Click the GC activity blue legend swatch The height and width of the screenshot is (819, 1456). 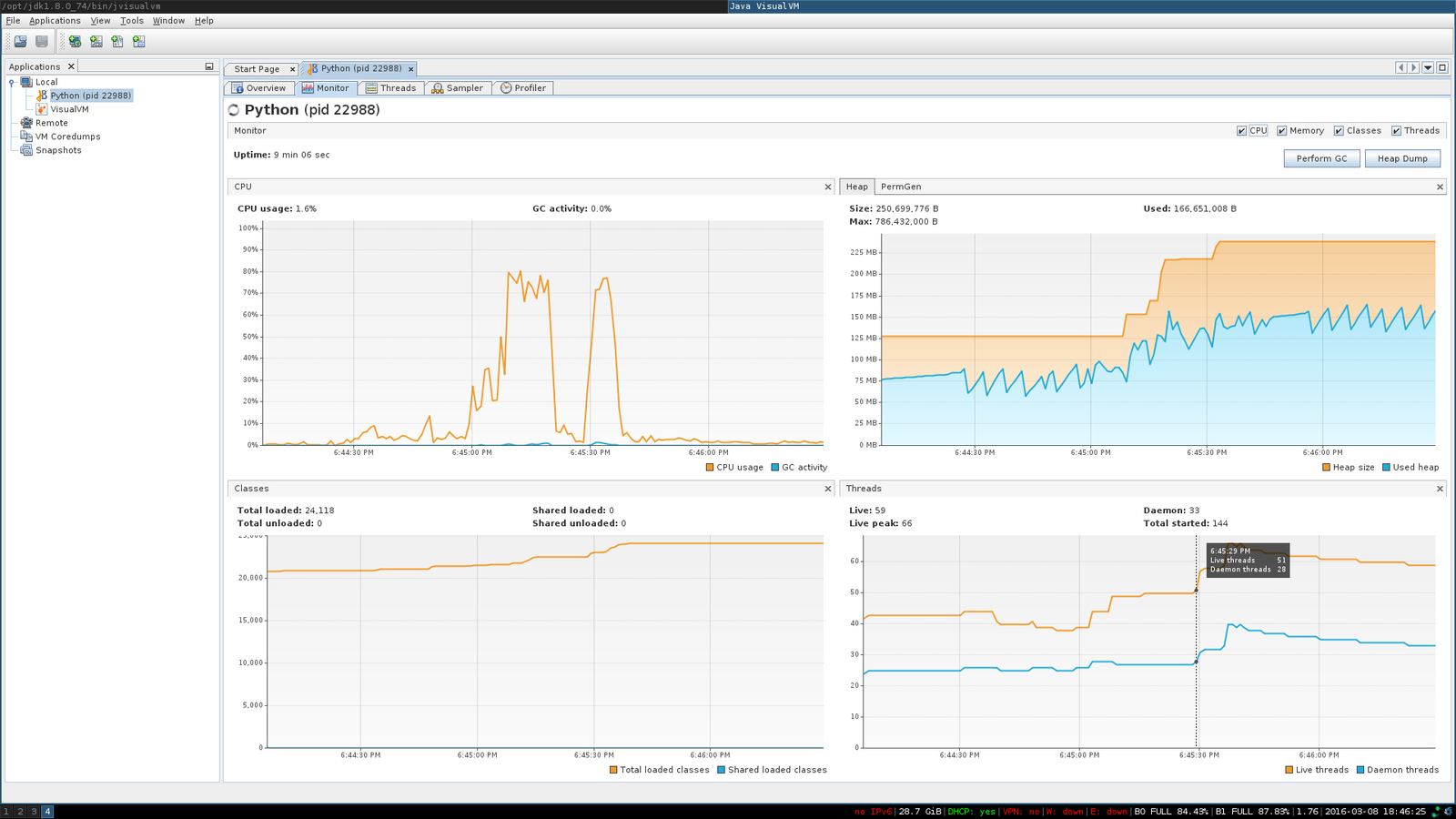pos(775,468)
